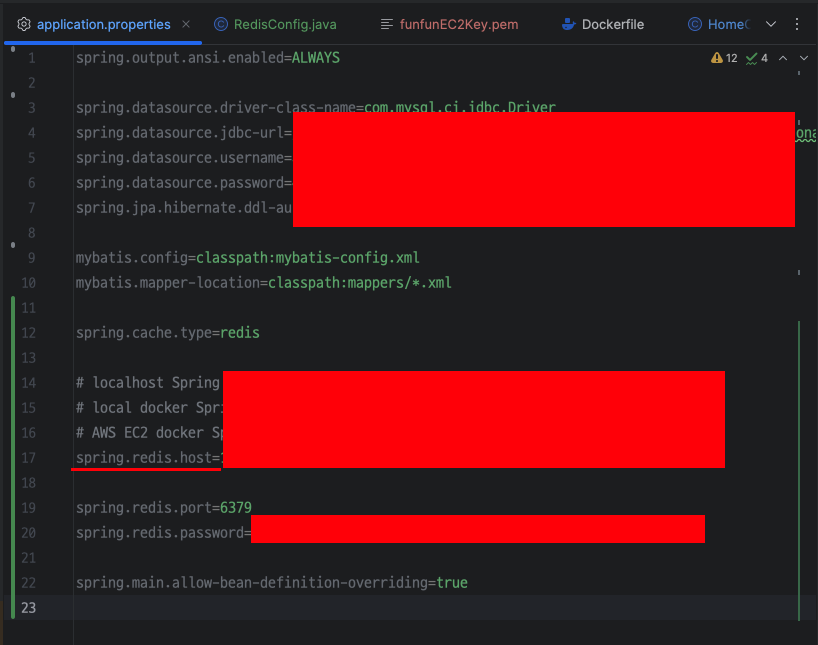Click line number 1 in gutter
Viewport: 818px width, 645px height.
tap(32, 58)
